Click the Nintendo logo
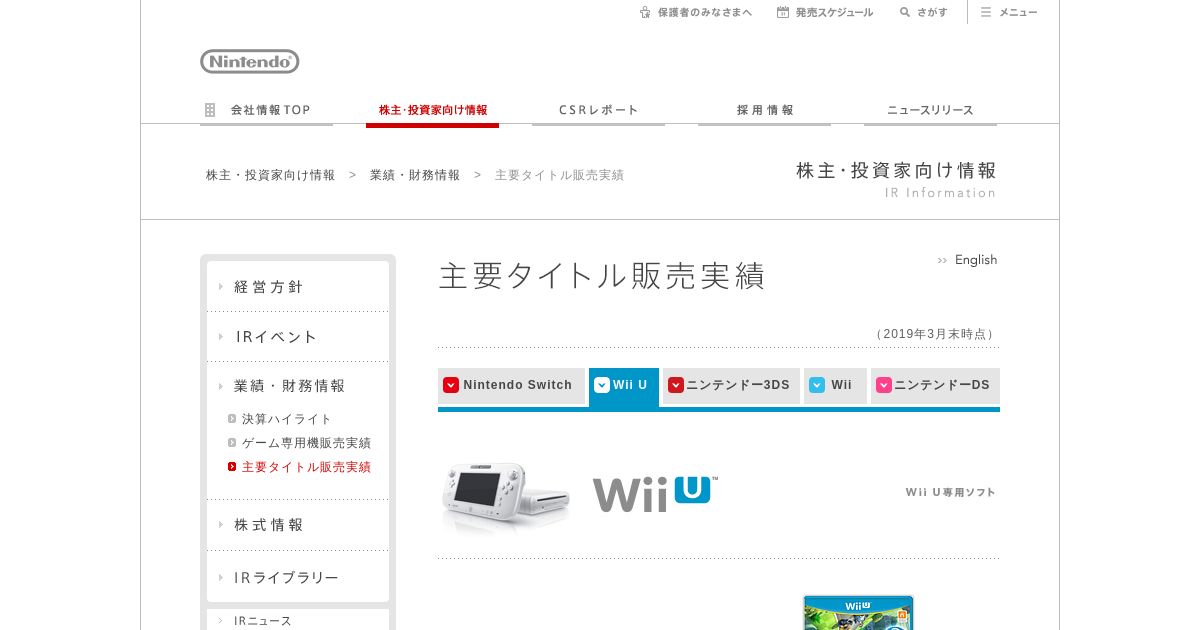This screenshot has width=1200, height=630. pyautogui.click(x=250, y=62)
